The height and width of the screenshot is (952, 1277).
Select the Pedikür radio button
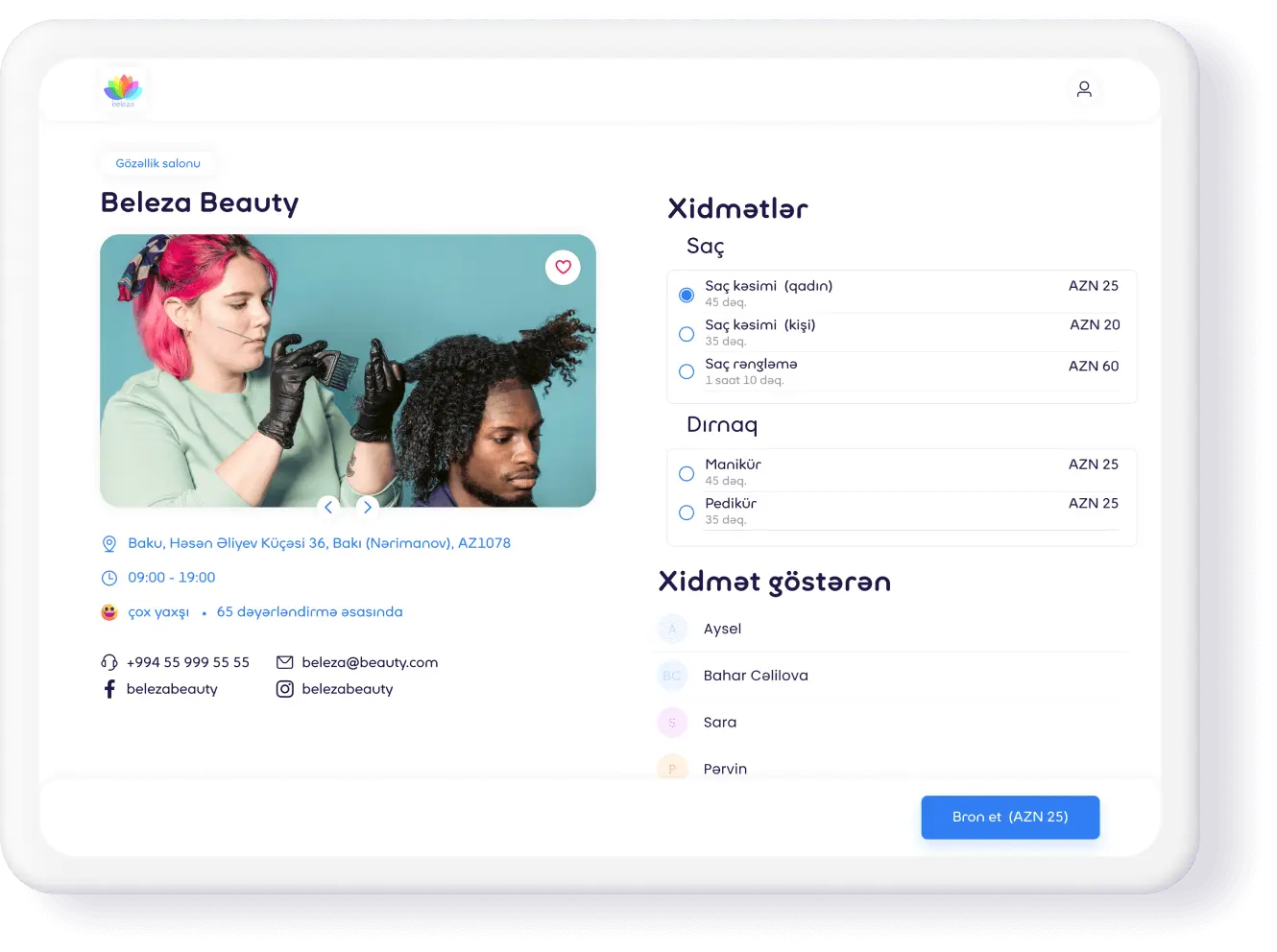[x=687, y=512]
